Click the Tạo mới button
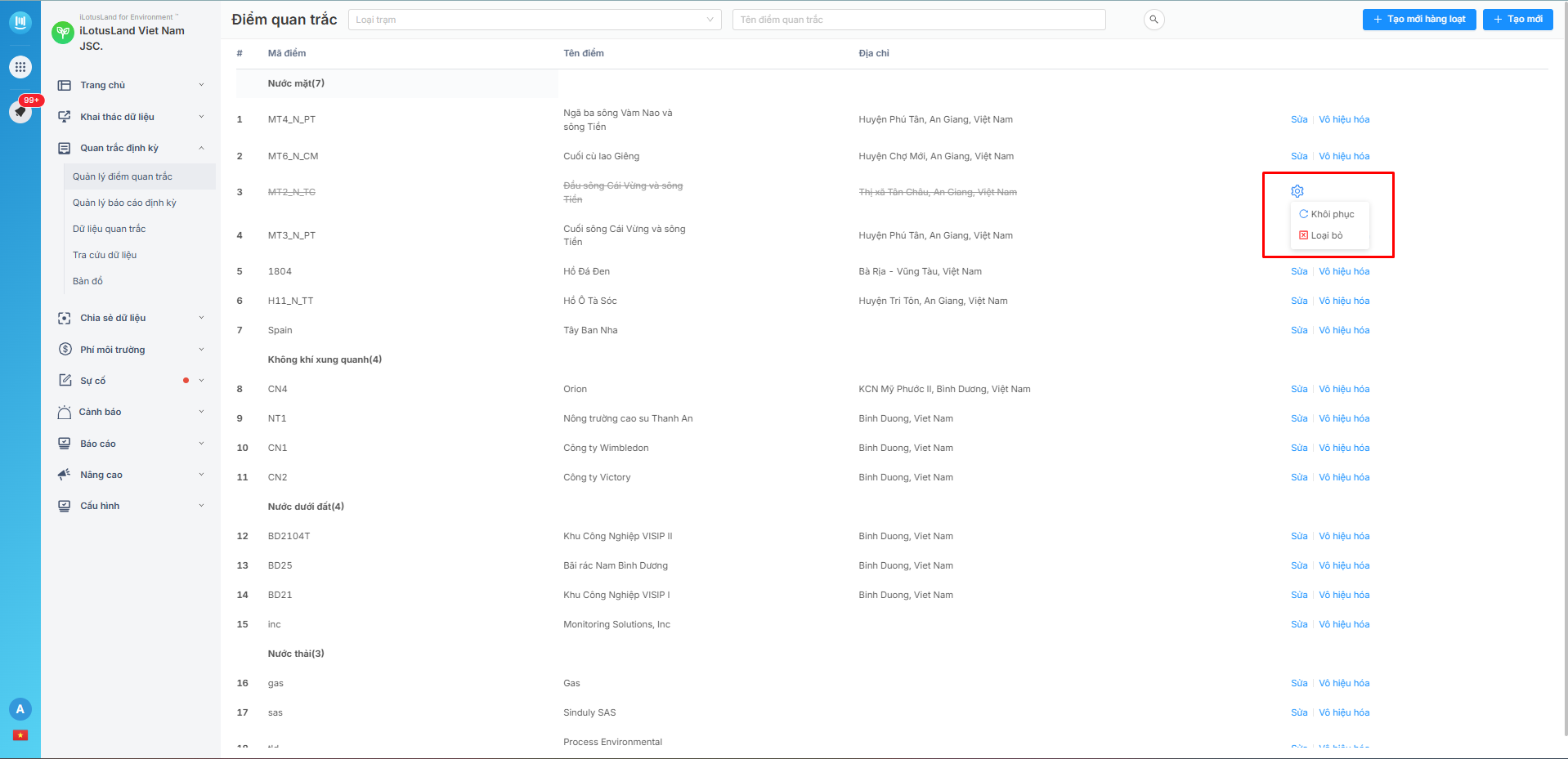The width and height of the screenshot is (1568, 759). (1518, 20)
